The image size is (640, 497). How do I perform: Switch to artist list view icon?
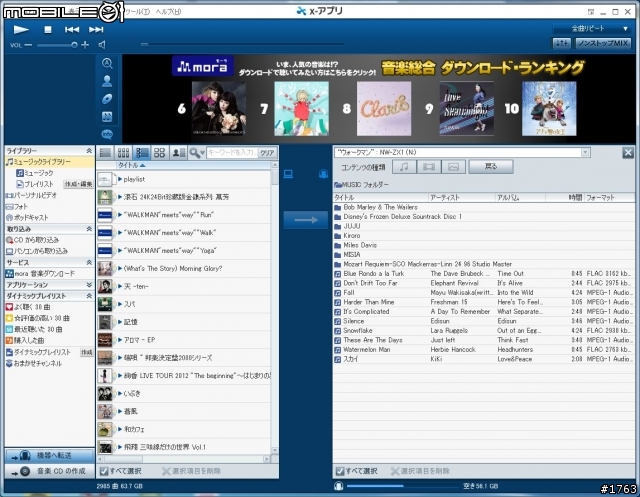coord(178,153)
